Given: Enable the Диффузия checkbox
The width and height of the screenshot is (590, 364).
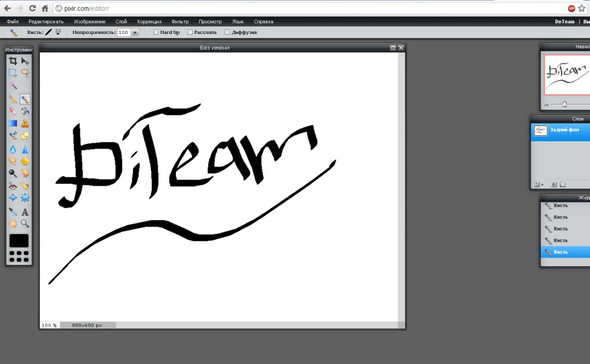Looking at the screenshot, I should coord(227,32).
